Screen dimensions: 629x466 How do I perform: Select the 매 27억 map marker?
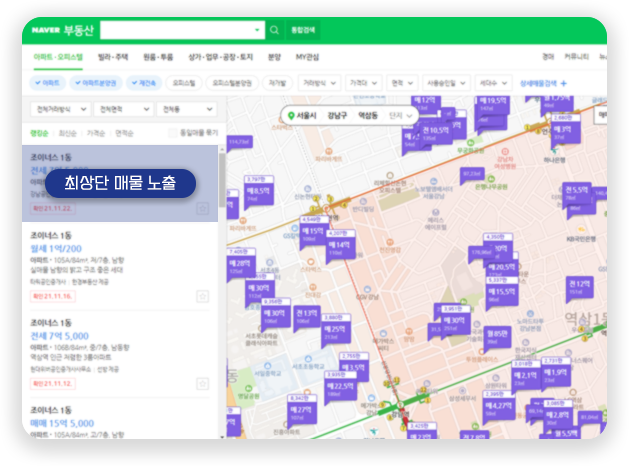pos(302,411)
